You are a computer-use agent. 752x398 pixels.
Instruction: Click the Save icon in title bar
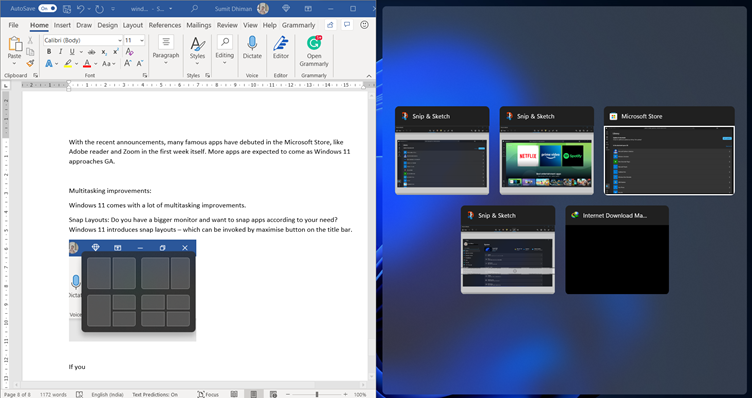[67, 9]
